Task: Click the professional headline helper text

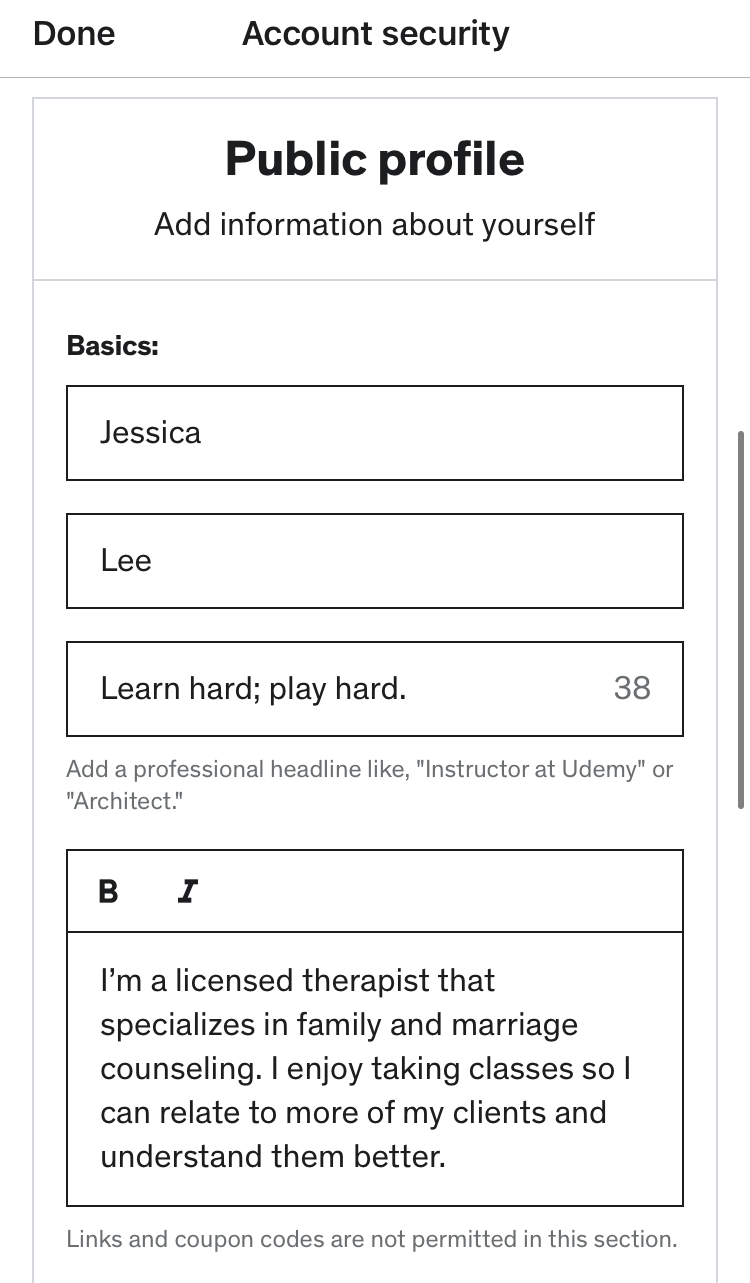Action: point(370,785)
